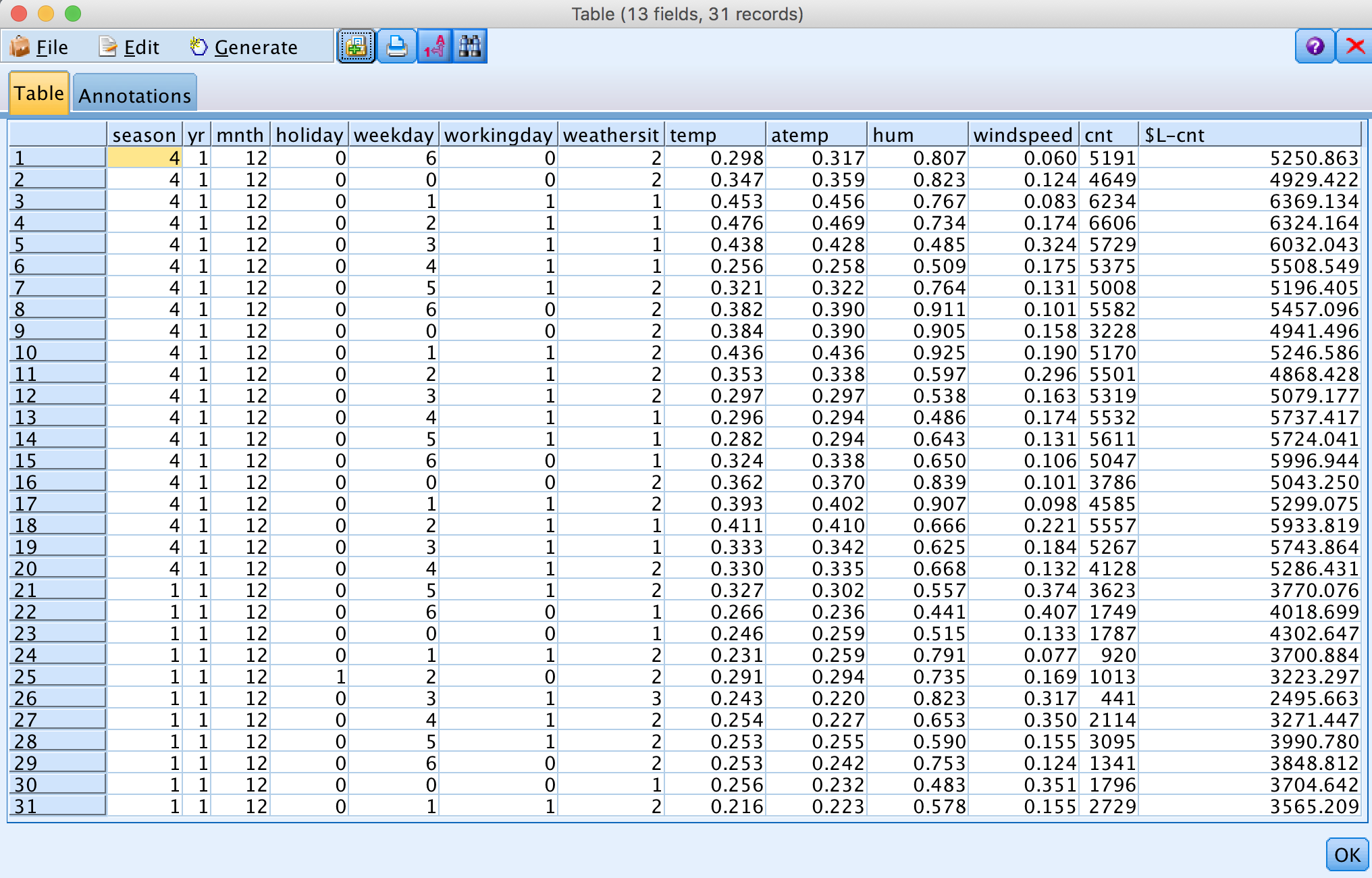Image resolution: width=1372 pixels, height=878 pixels.
Task: Click the $L-cnt value 3565.209
Action: [1313, 806]
